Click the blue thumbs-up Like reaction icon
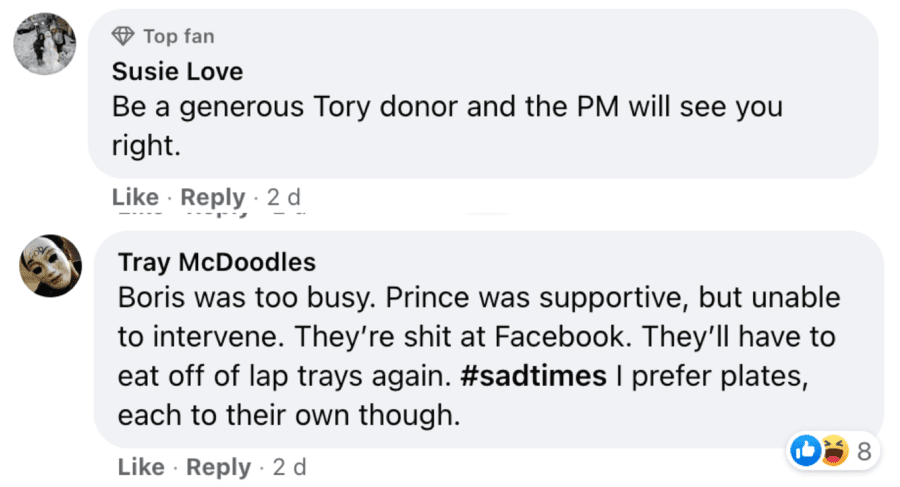This screenshot has height=487, width=900. (x=804, y=451)
